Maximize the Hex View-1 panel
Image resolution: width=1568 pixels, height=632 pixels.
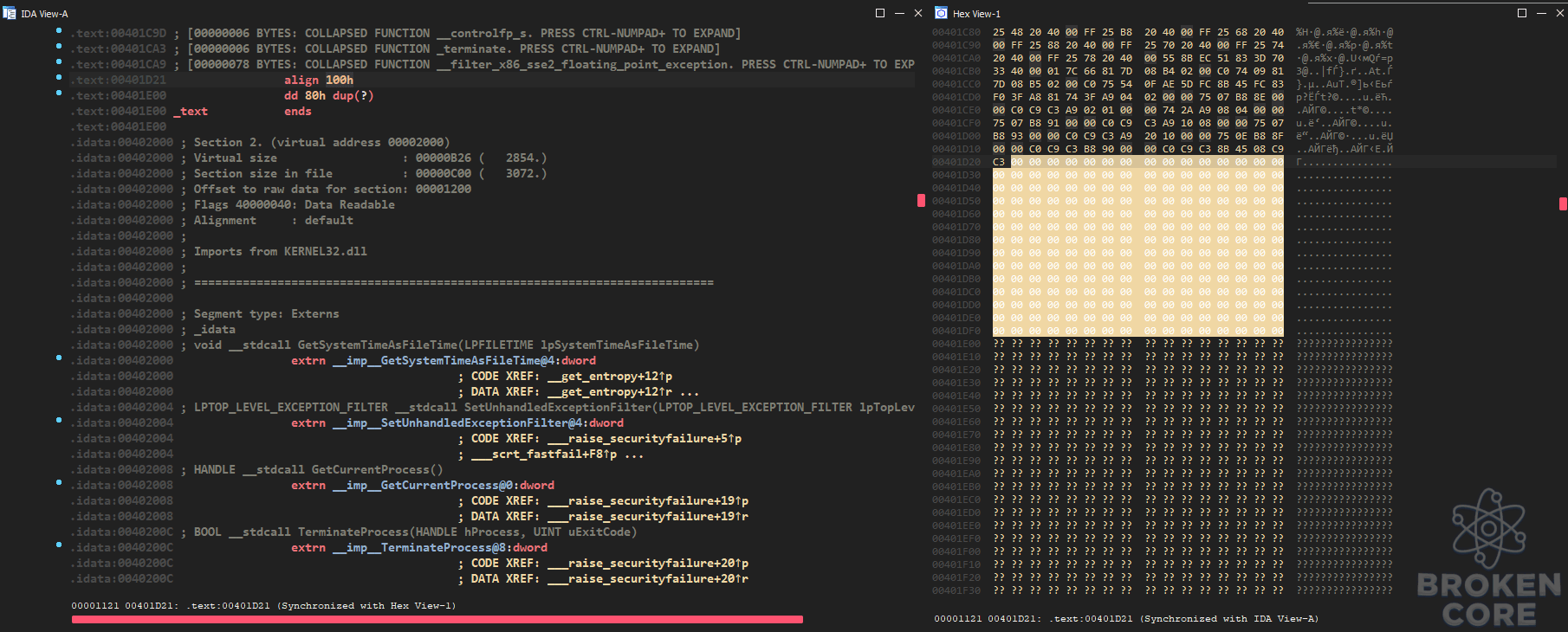[x=1522, y=13]
